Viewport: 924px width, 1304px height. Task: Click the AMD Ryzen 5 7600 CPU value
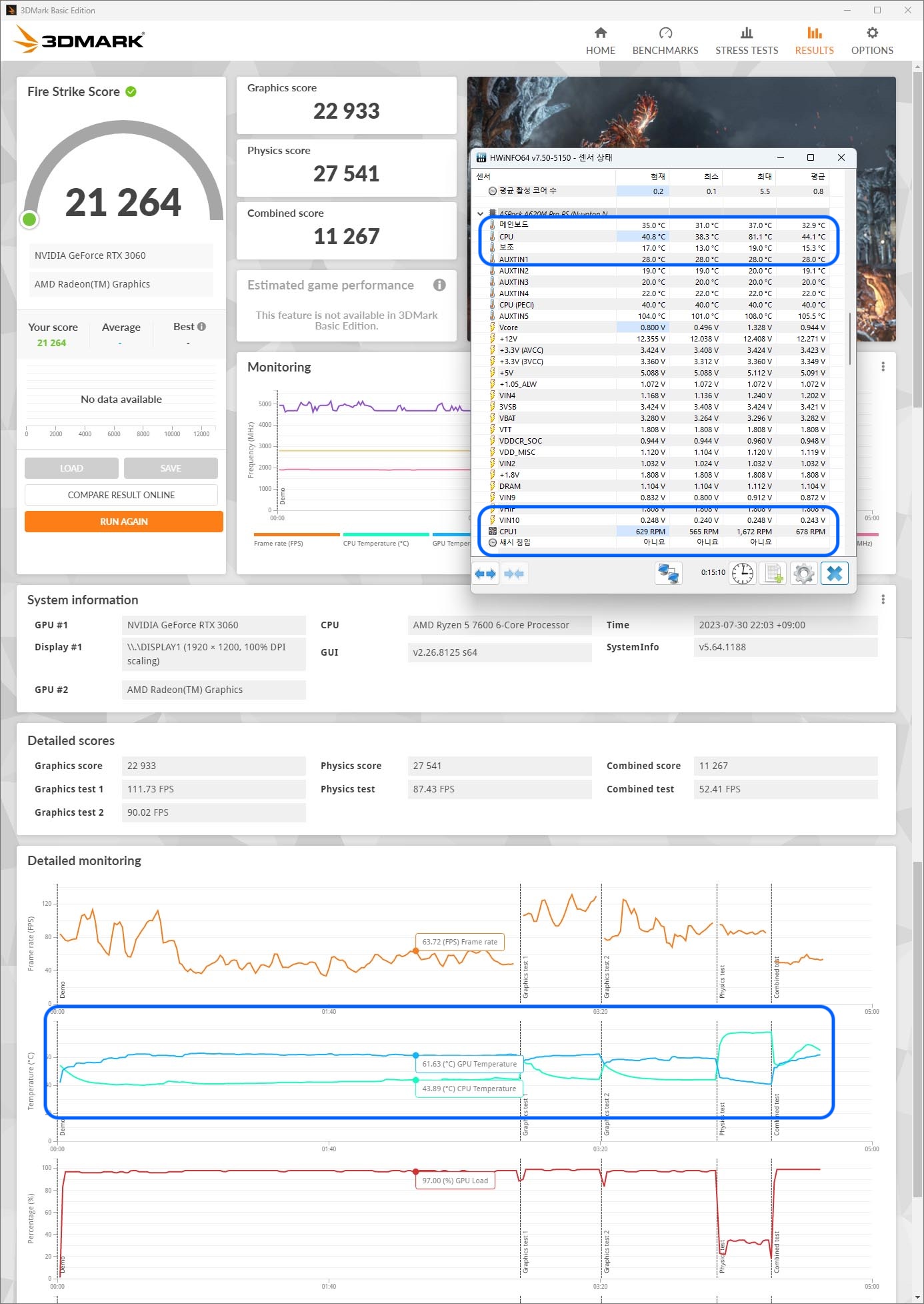click(499, 625)
